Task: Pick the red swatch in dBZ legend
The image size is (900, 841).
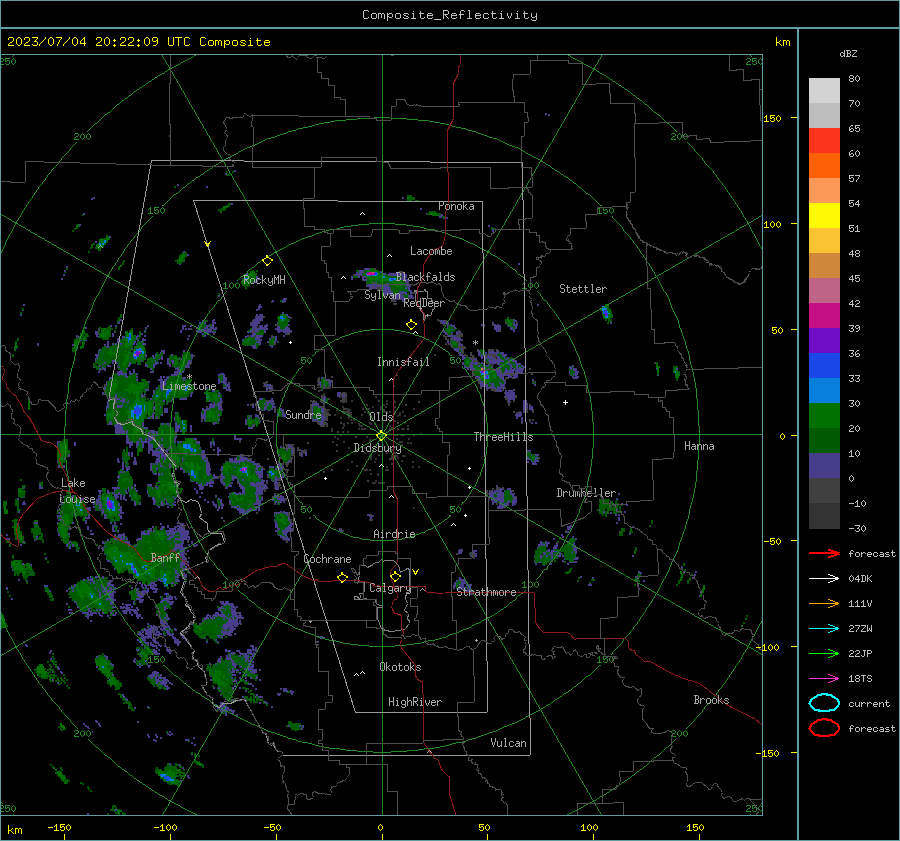Action: (824, 141)
